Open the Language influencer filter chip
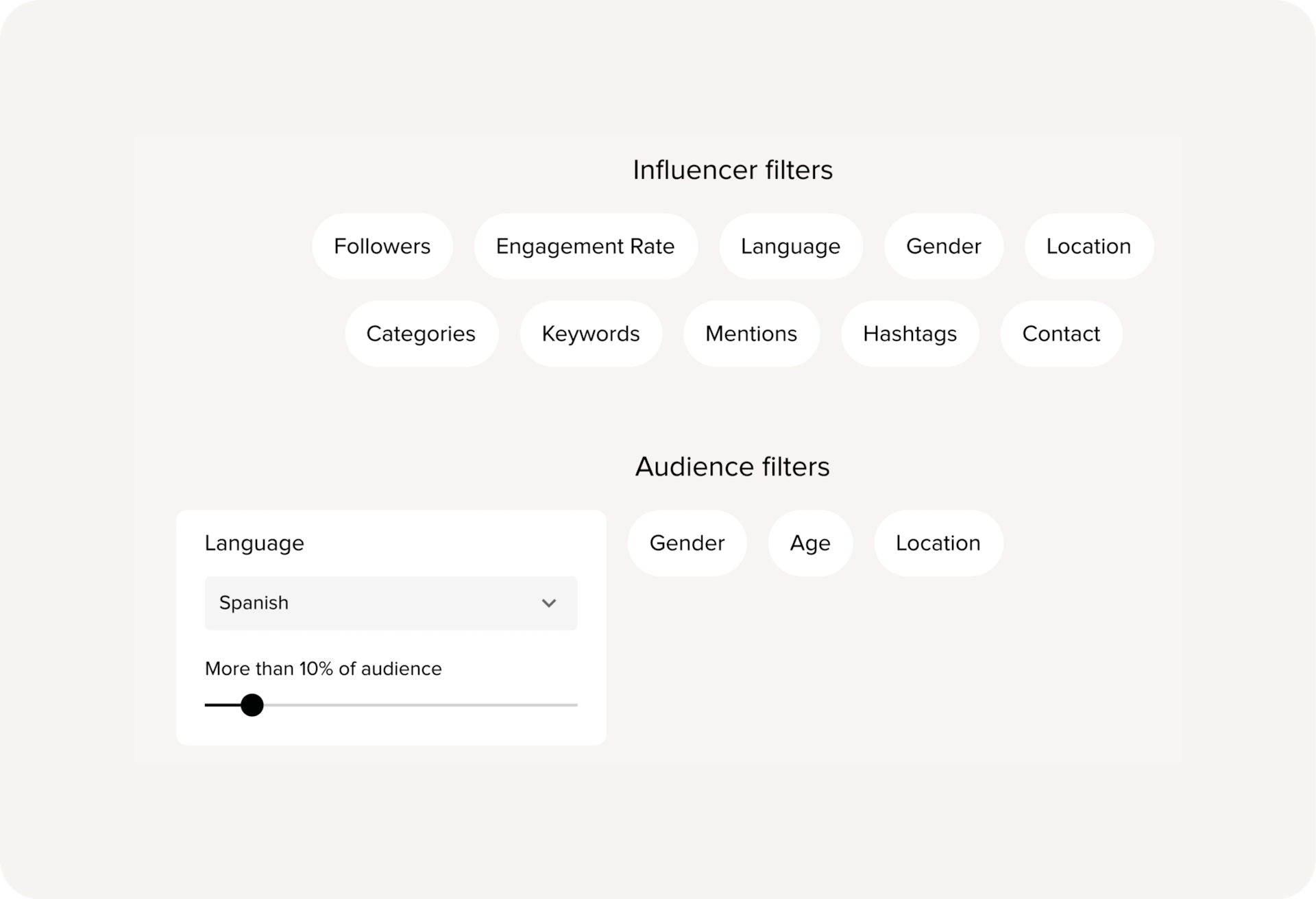This screenshot has height=899, width=1316. click(x=790, y=246)
